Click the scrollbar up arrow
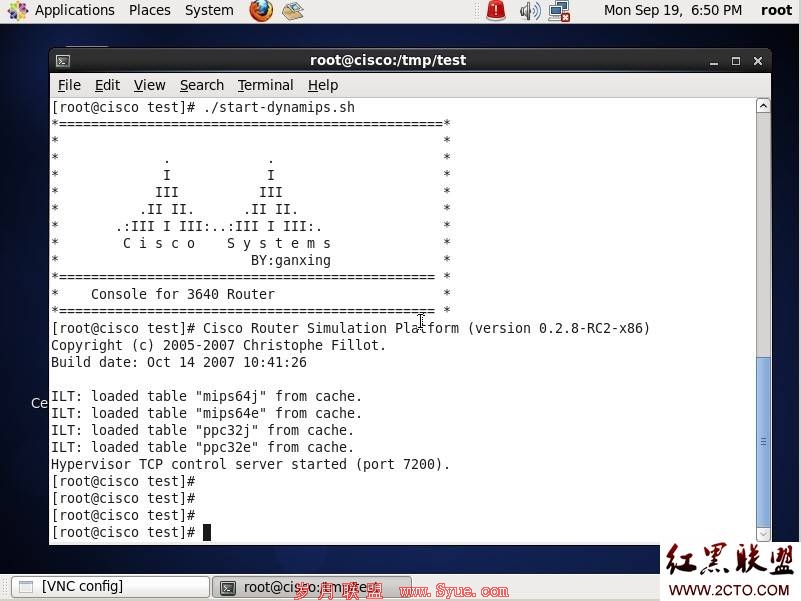 (x=763, y=106)
